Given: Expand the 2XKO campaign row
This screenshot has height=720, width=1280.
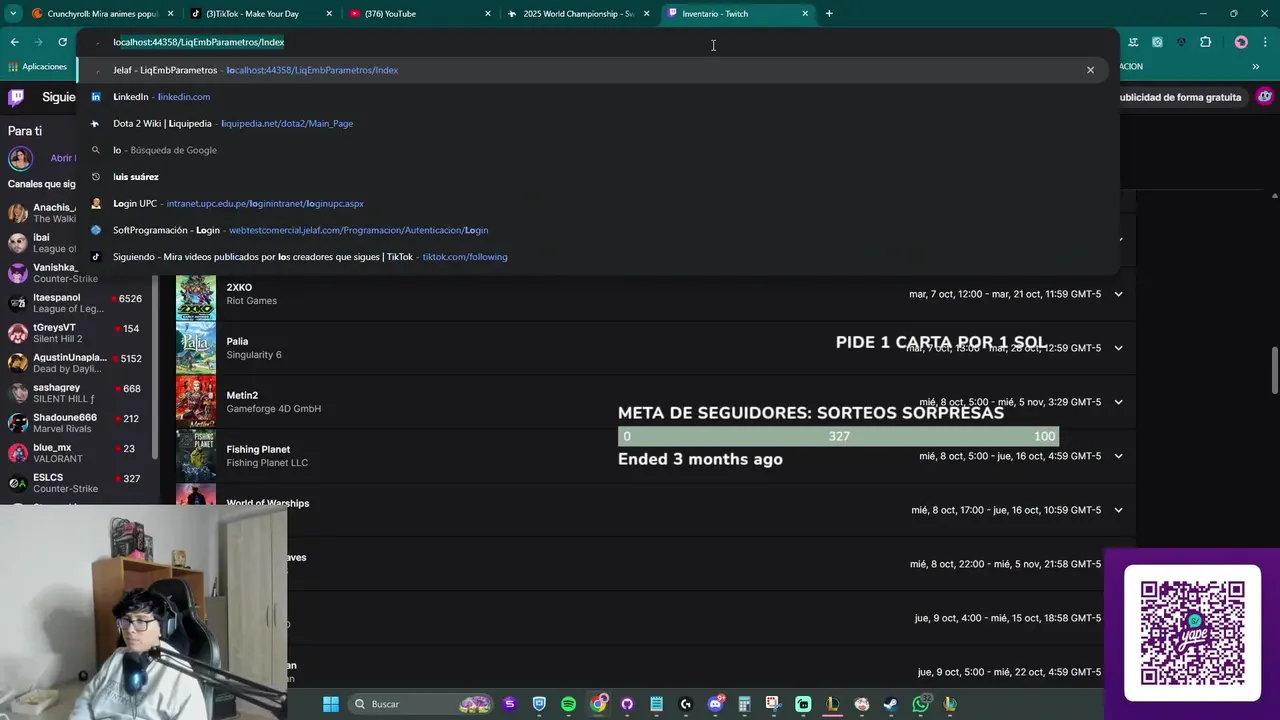Looking at the screenshot, I should pos(1118,294).
